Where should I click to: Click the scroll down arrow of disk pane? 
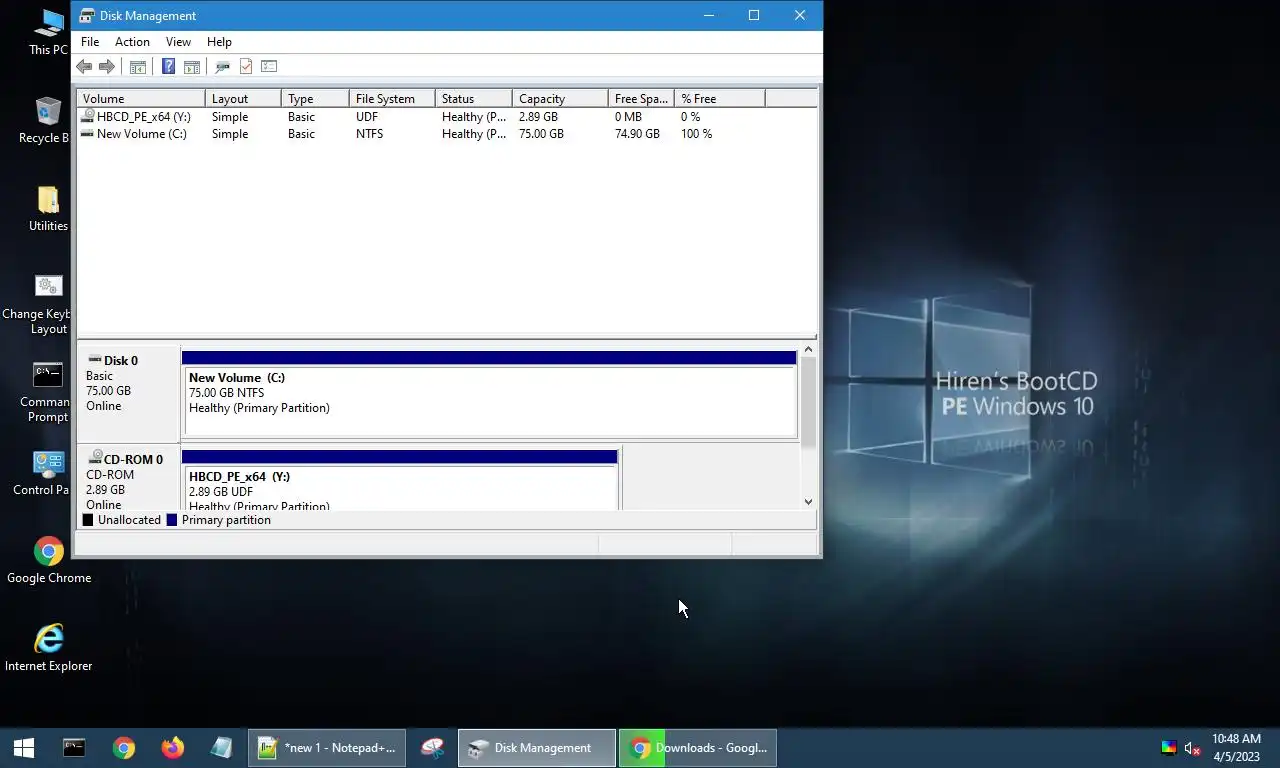click(808, 502)
